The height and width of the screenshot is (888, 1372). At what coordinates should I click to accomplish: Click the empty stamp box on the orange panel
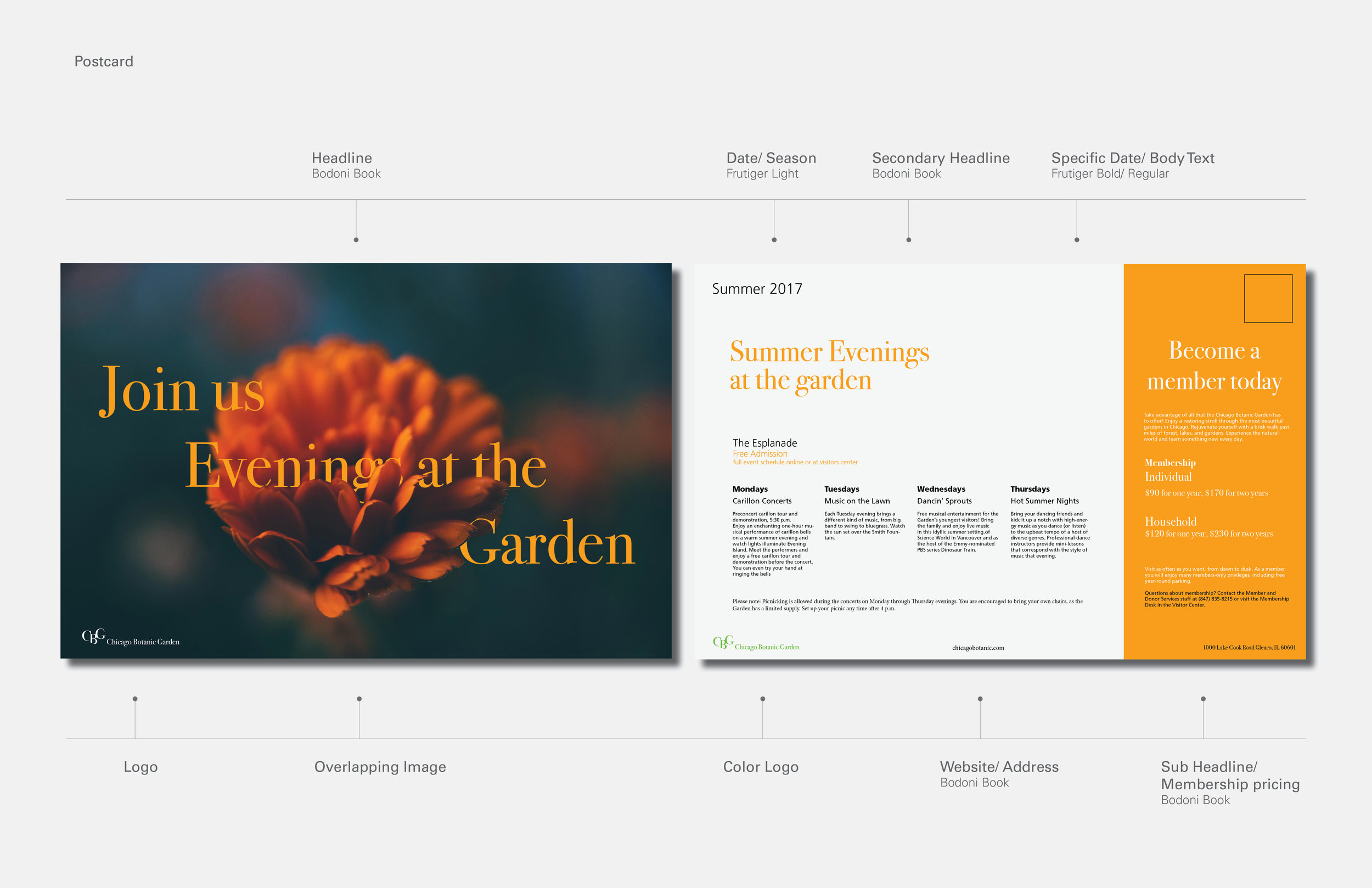(1268, 298)
